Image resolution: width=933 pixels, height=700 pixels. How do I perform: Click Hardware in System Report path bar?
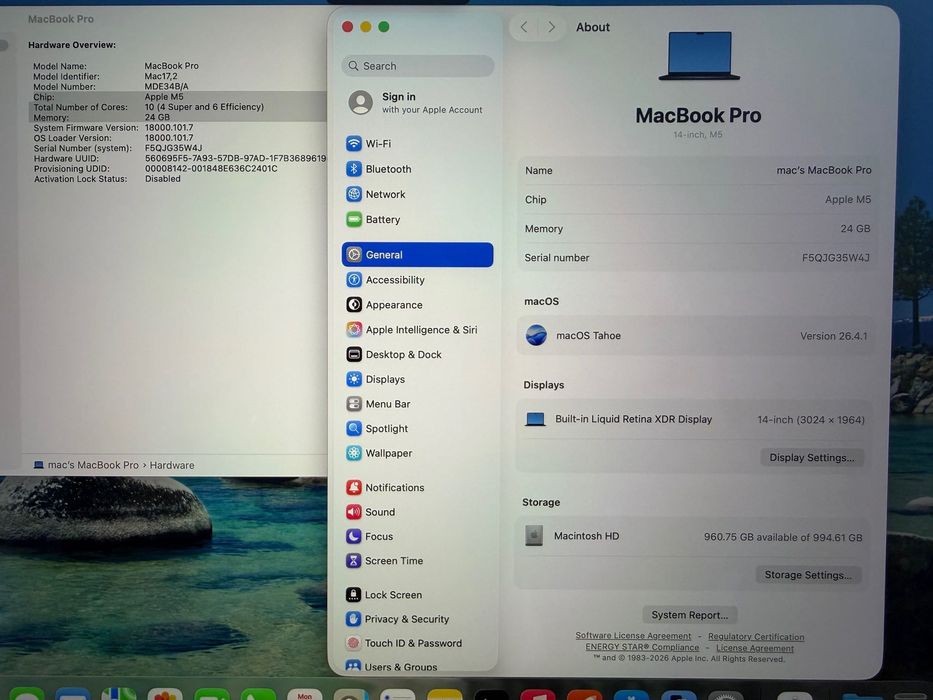tap(172, 465)
